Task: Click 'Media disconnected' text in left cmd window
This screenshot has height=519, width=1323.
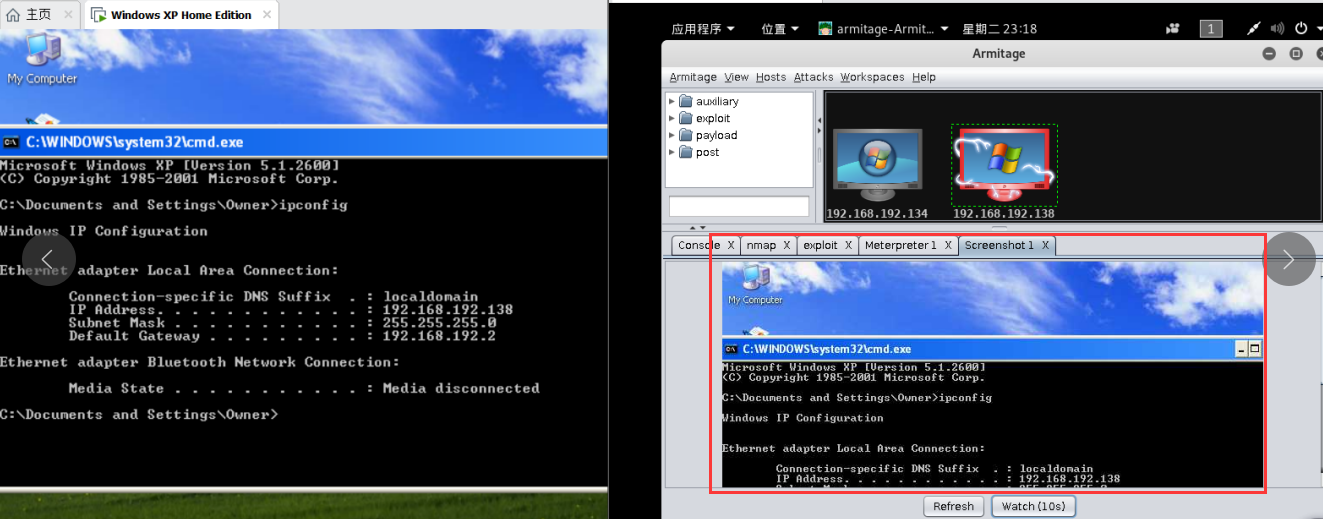Action: pos(461,388)
